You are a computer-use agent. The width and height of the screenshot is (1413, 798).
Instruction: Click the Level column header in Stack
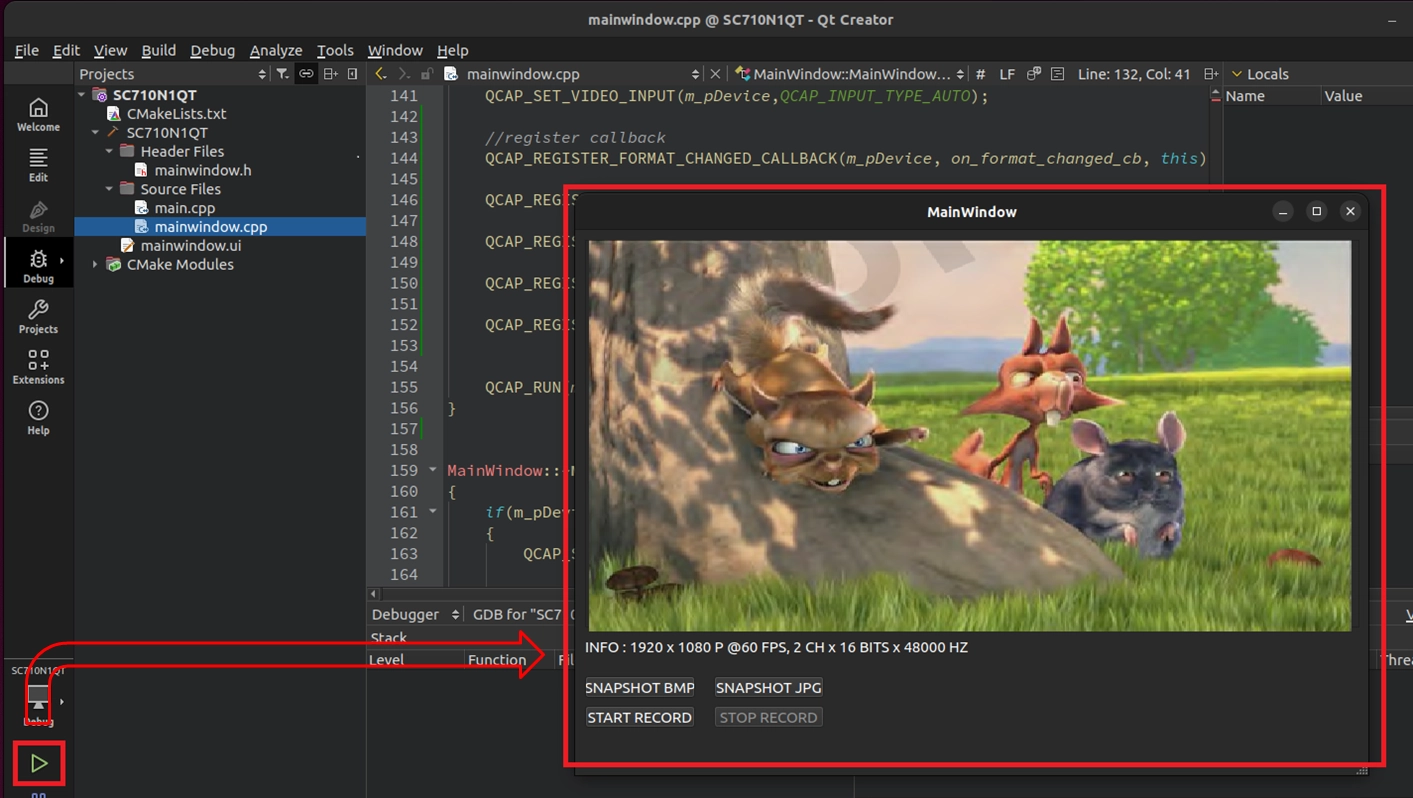[415, 660]
